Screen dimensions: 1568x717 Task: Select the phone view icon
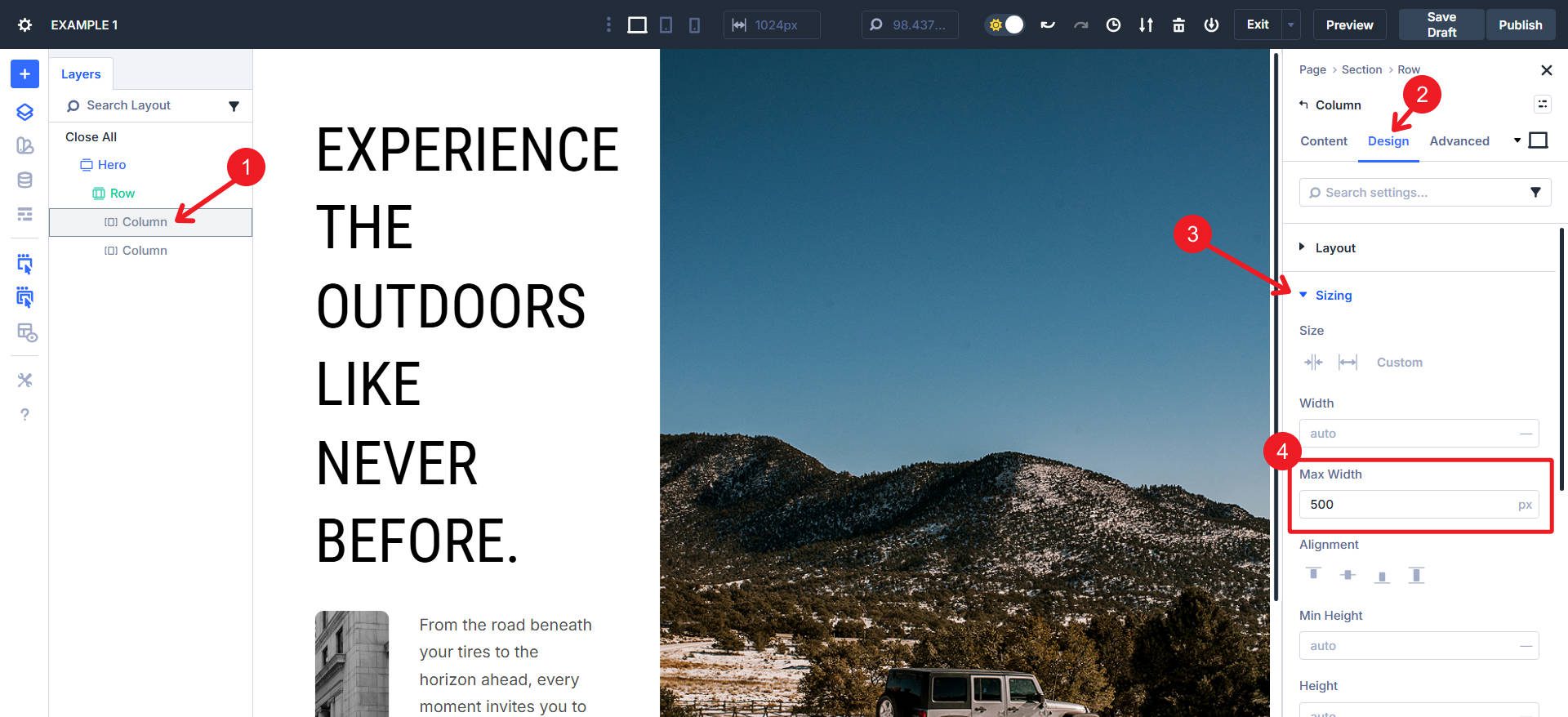(694, 25)
